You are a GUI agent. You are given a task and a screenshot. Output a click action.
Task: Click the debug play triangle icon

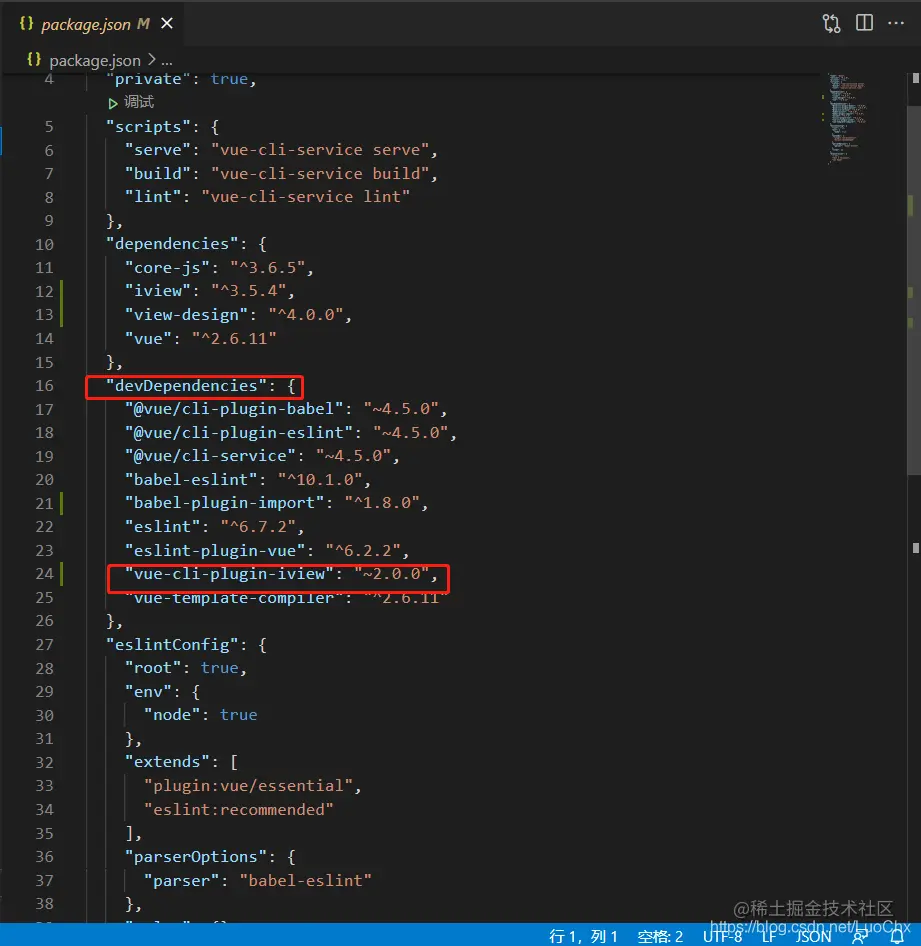pyautogui.click(x=113, y=103)
